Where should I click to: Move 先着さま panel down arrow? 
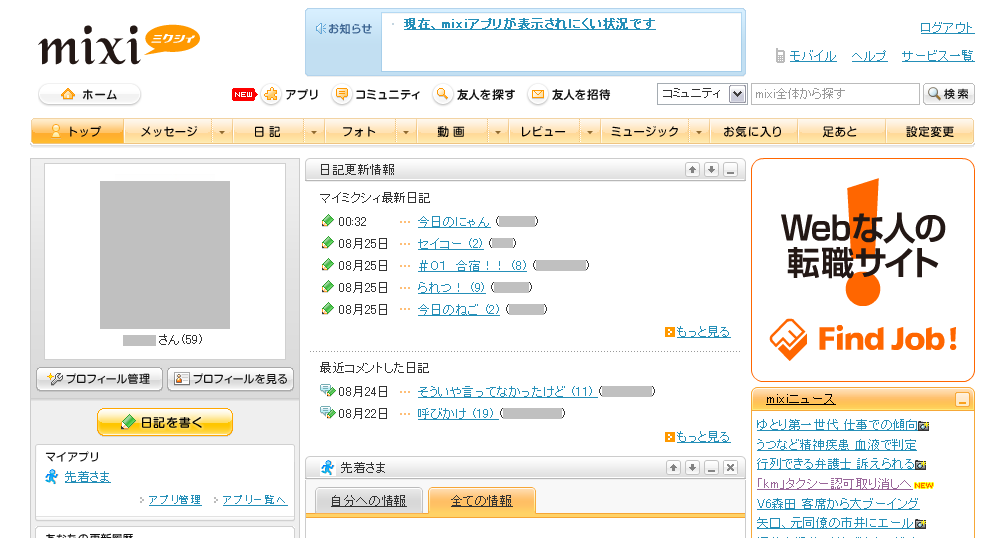pos(693,468)
